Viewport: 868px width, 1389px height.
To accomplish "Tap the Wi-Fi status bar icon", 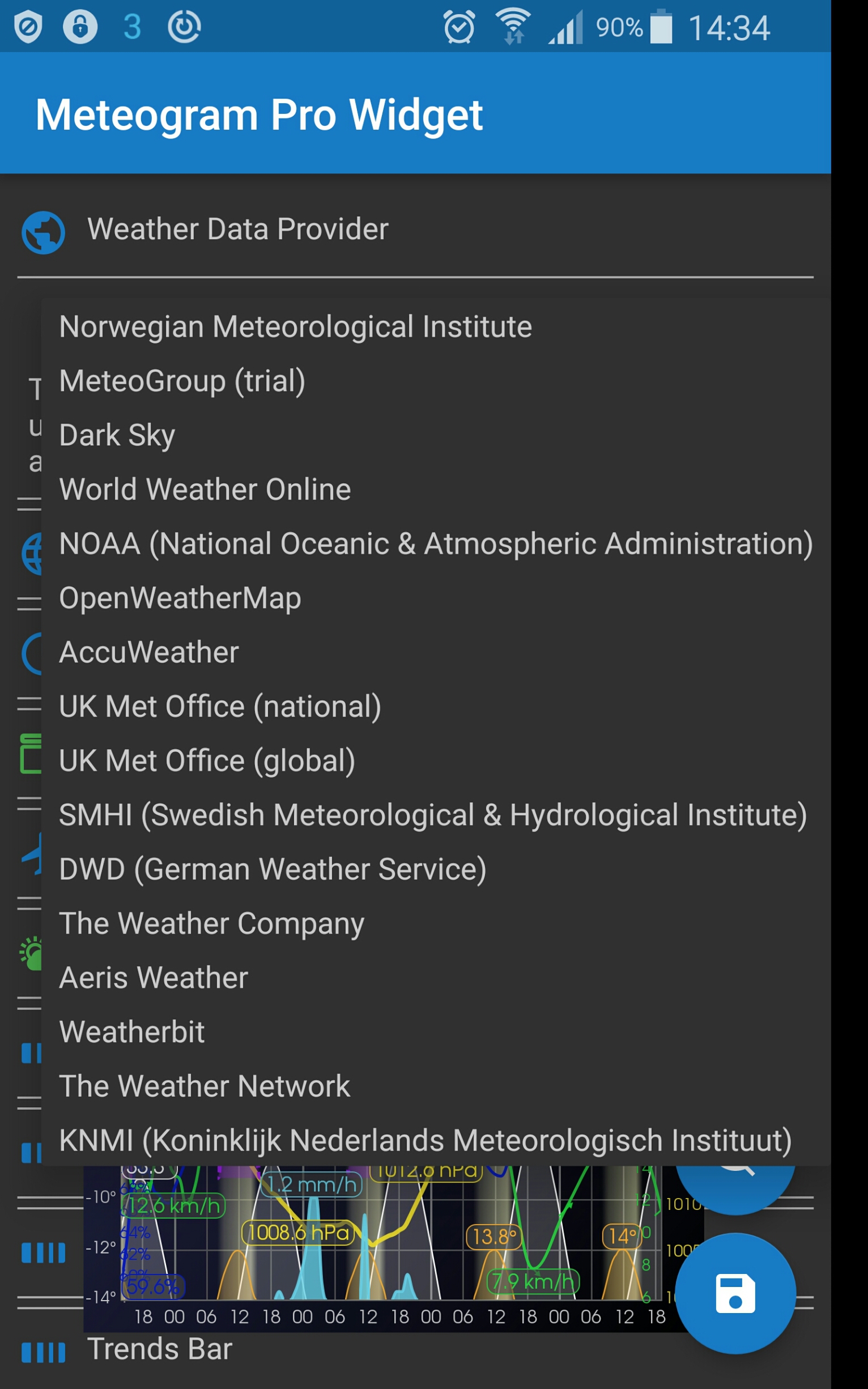I will pos(513,27).
